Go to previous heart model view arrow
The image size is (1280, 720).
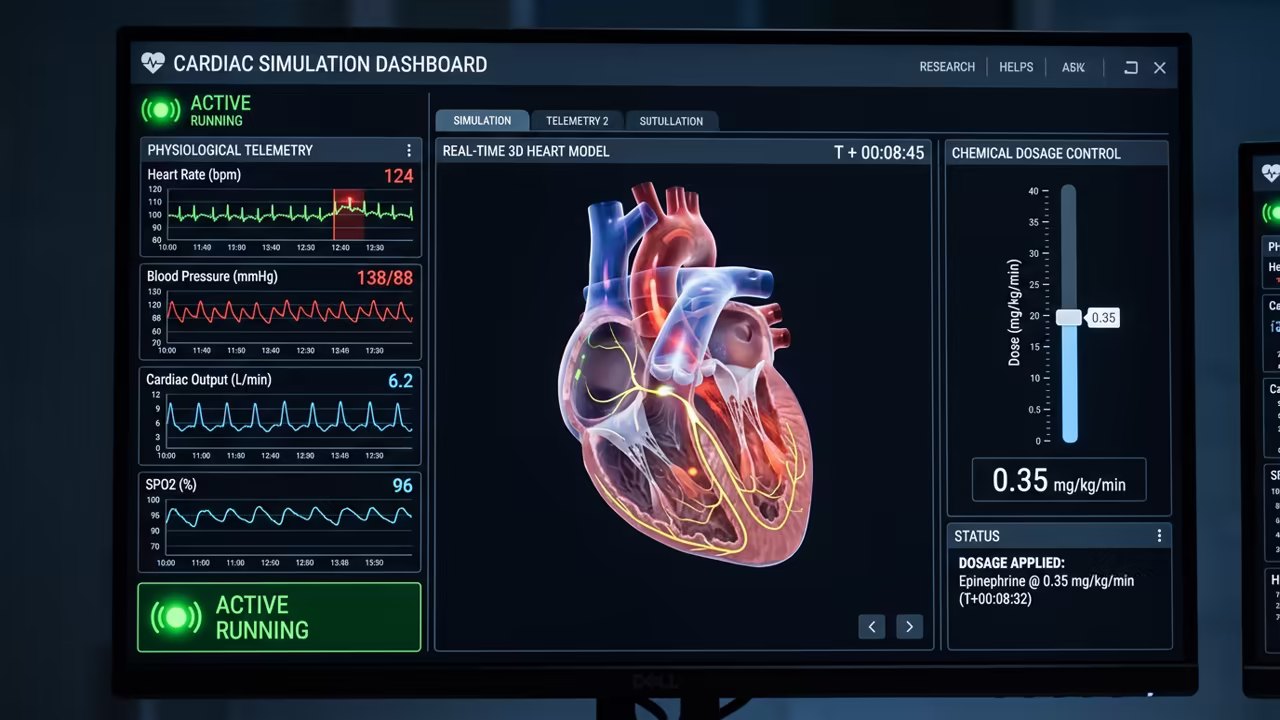(x=871, y=626)
